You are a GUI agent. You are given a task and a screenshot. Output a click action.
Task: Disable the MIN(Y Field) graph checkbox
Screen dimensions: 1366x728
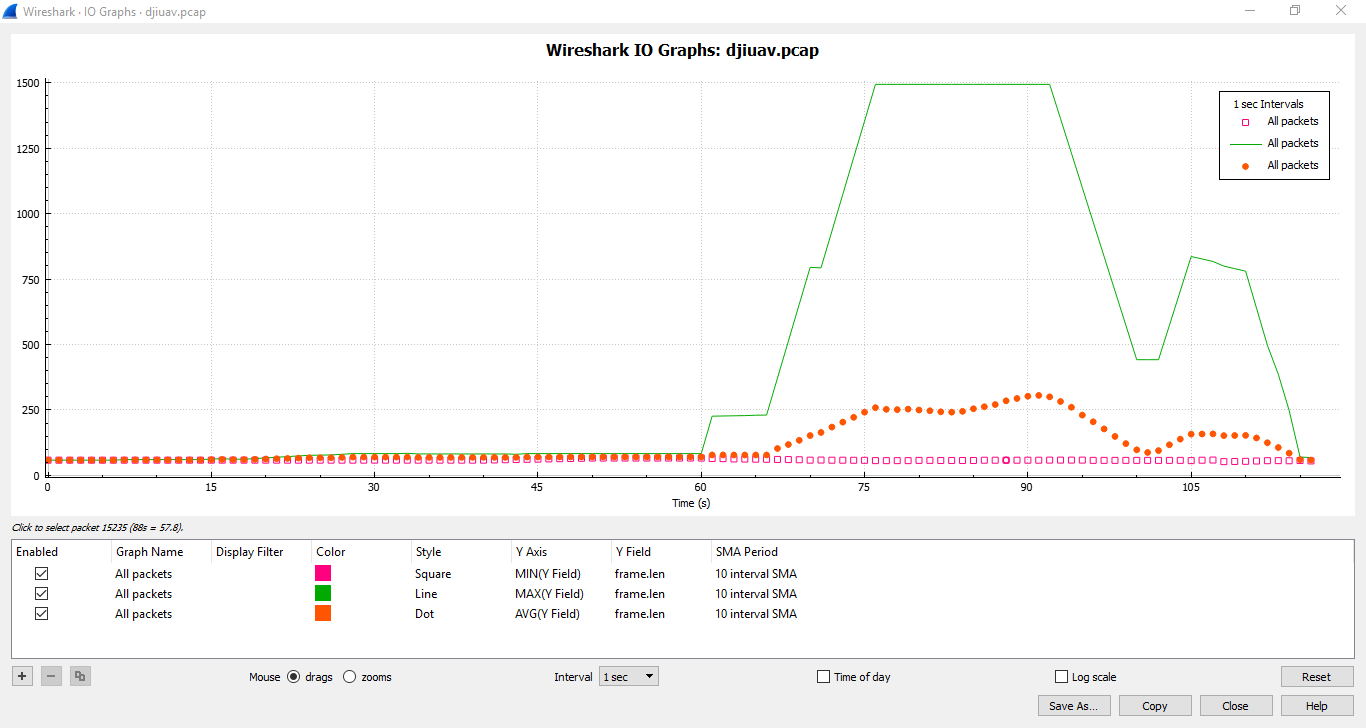tap(42, 574)
